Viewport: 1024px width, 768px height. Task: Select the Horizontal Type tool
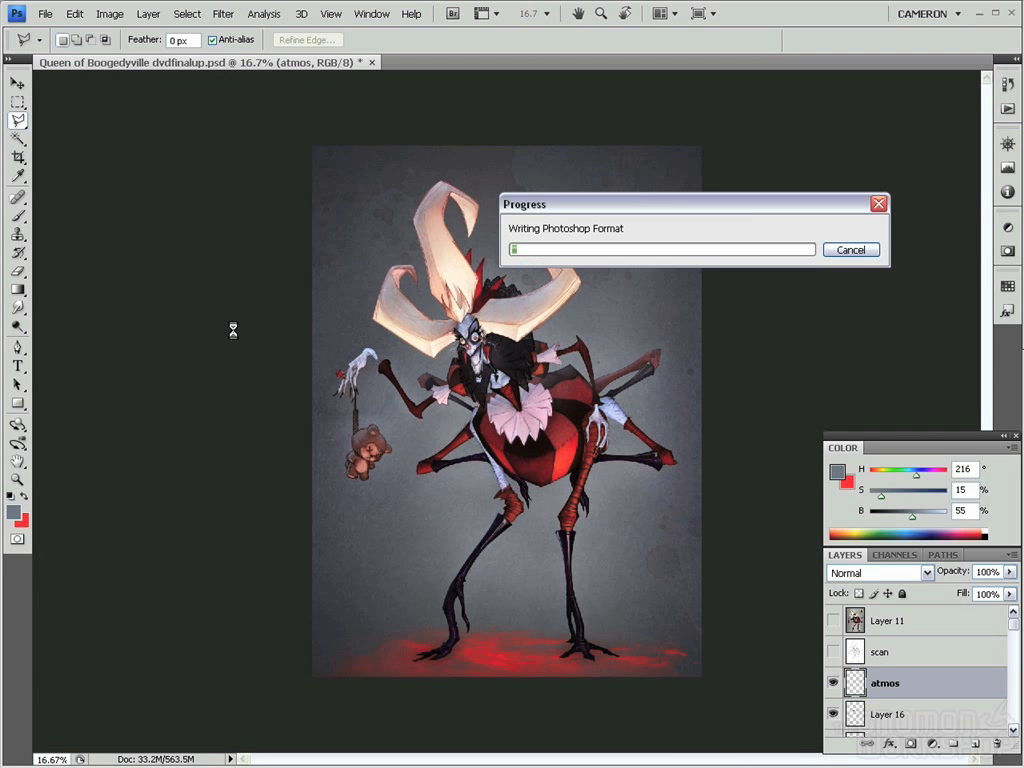(17, 366)
